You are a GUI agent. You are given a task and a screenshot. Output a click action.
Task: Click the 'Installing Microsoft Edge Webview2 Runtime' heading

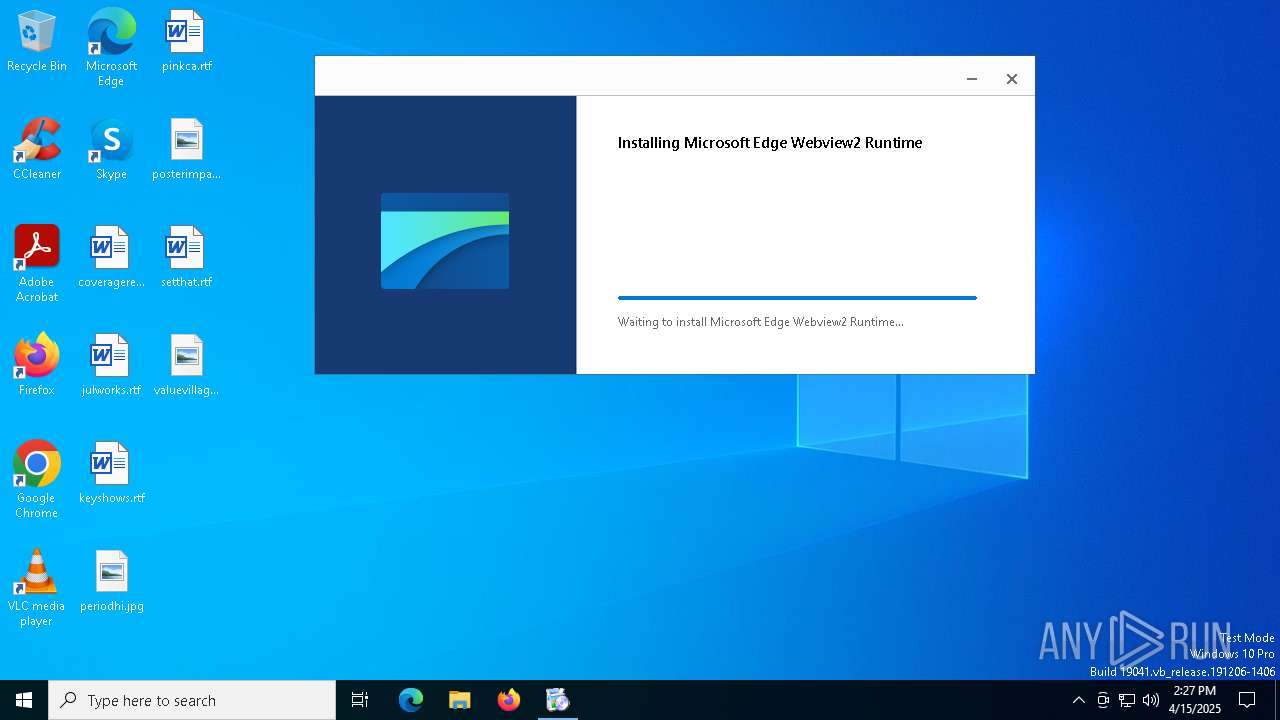770,143
